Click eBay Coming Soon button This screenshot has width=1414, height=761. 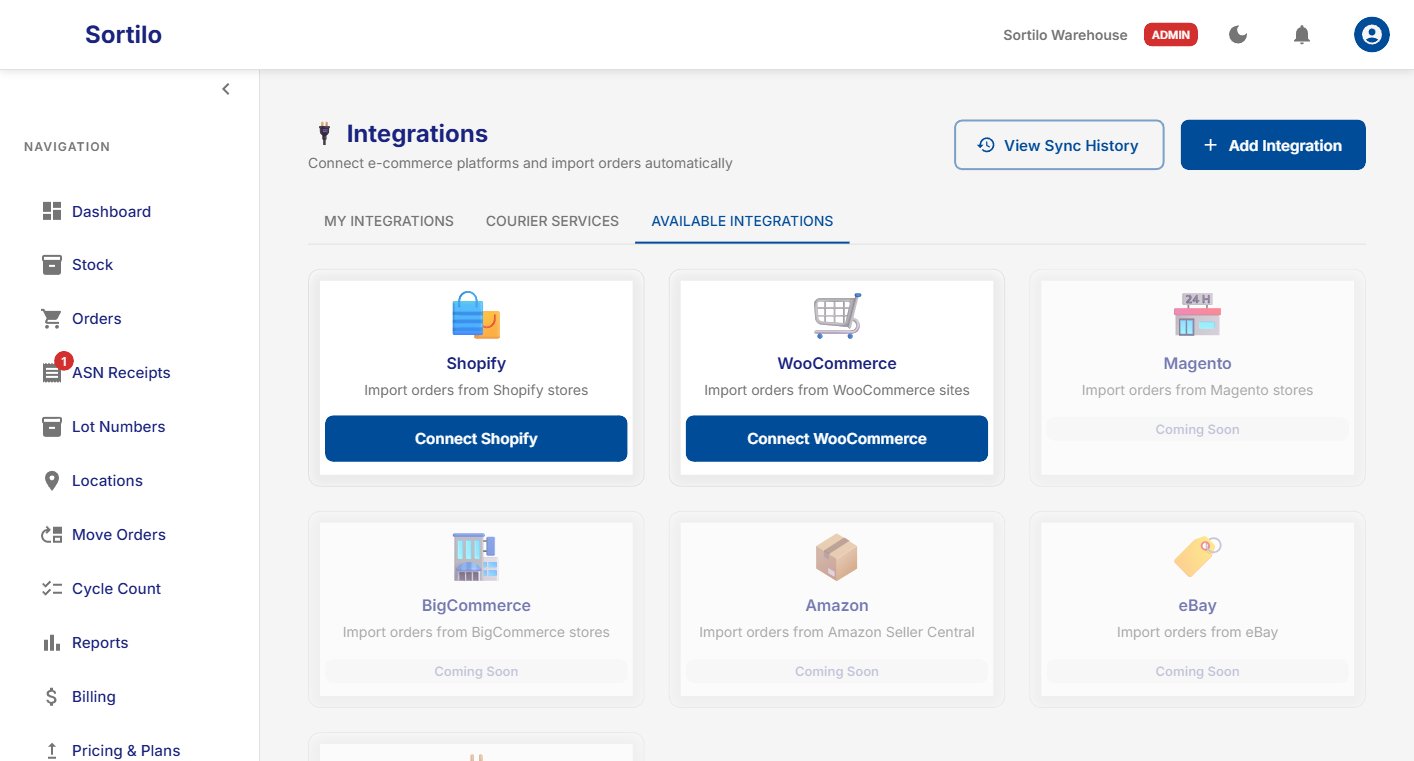click(x=1197, y=672)
